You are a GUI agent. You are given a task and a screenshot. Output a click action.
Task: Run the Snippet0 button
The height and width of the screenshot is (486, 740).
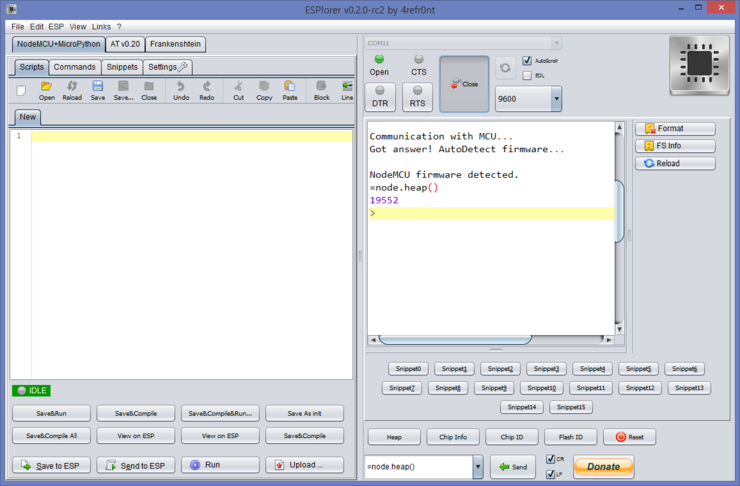408,369
